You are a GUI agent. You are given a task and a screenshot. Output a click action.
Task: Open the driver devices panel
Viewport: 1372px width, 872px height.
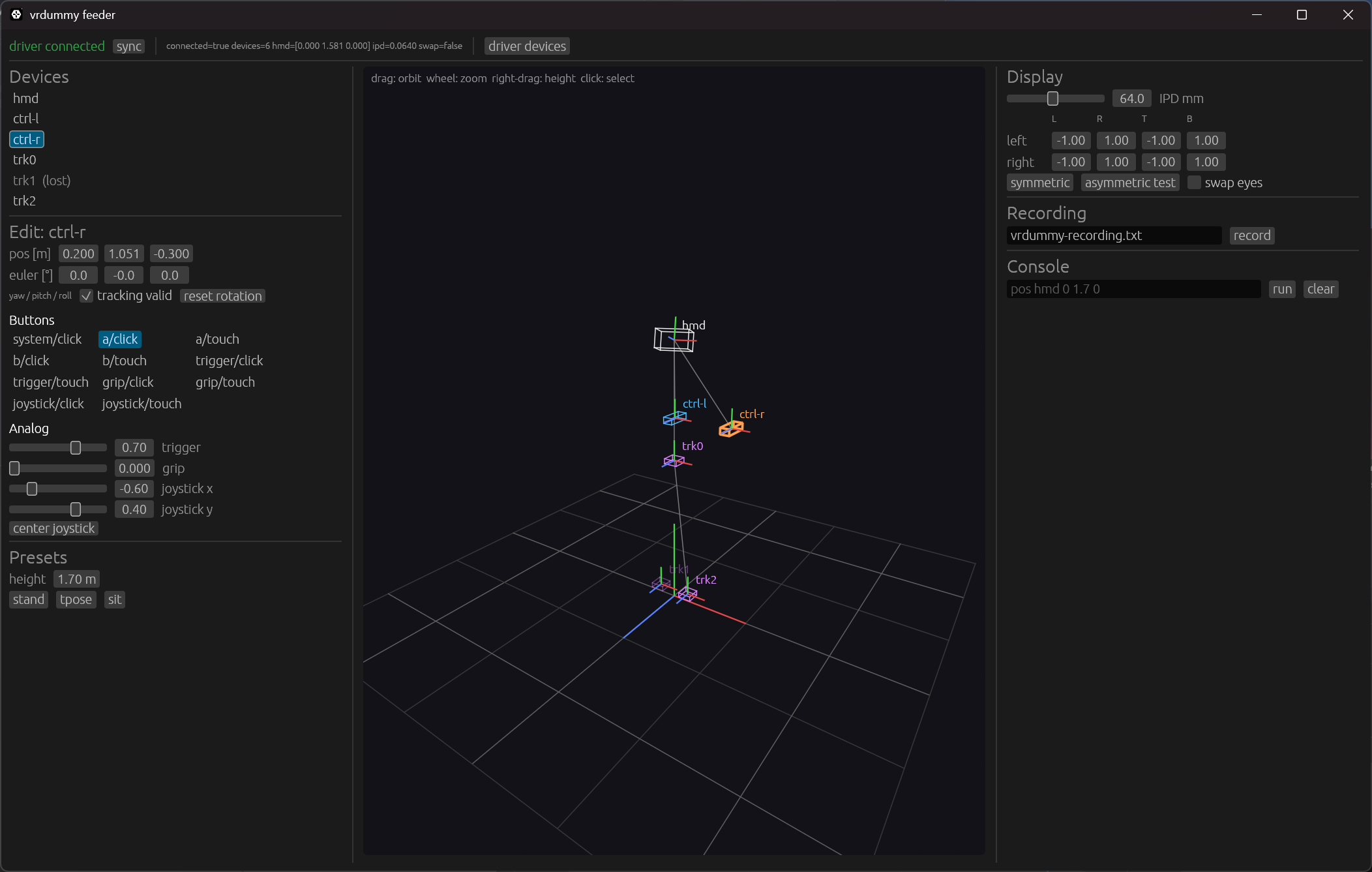pos(527,46)
